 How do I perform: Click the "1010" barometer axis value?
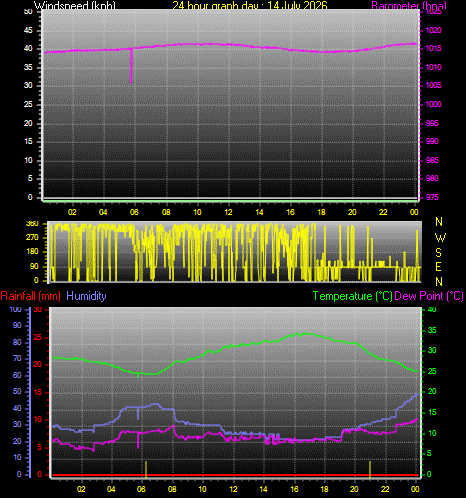click(x=433, y=67)
